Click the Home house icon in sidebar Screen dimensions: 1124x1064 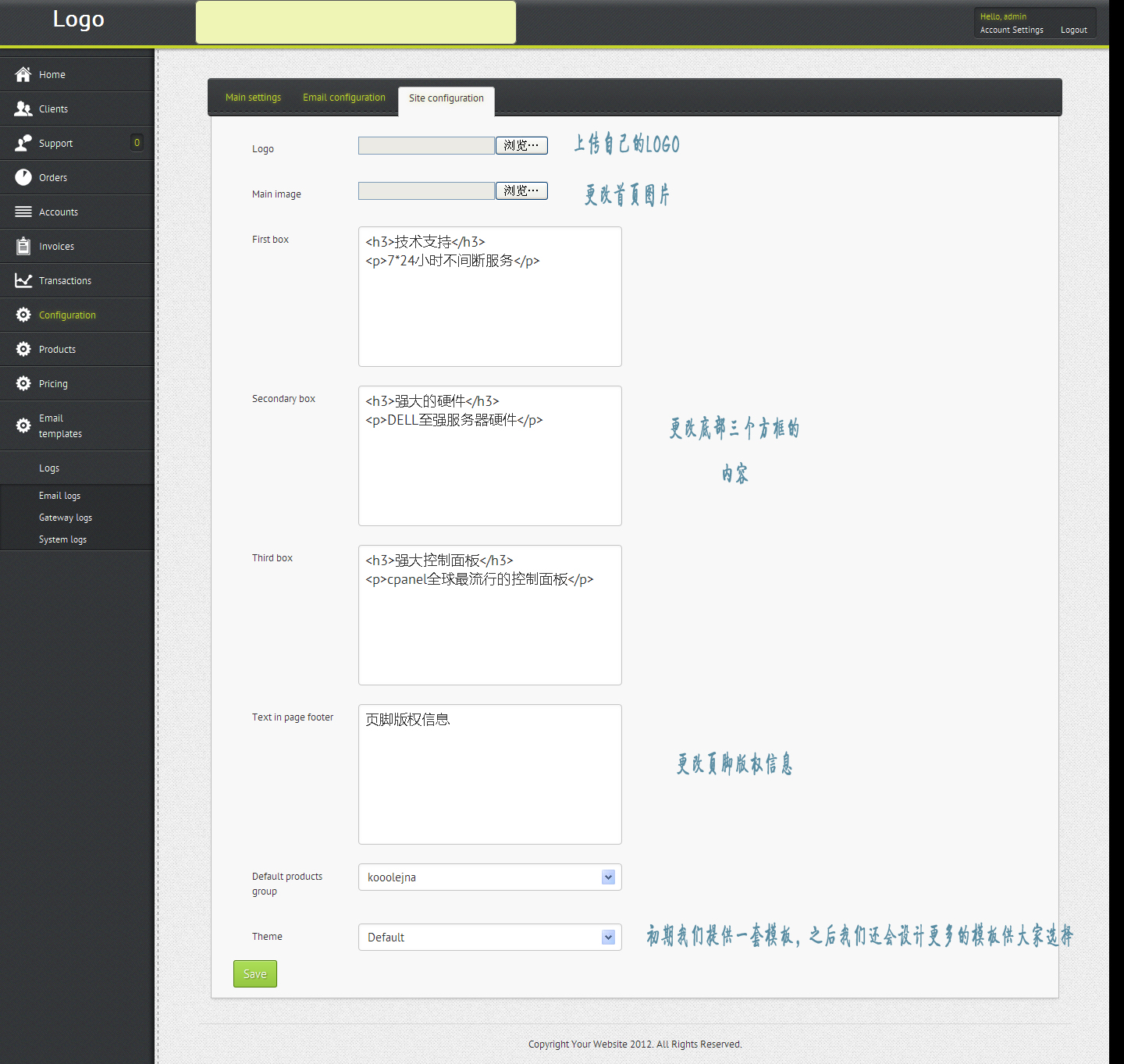(23, 74)
